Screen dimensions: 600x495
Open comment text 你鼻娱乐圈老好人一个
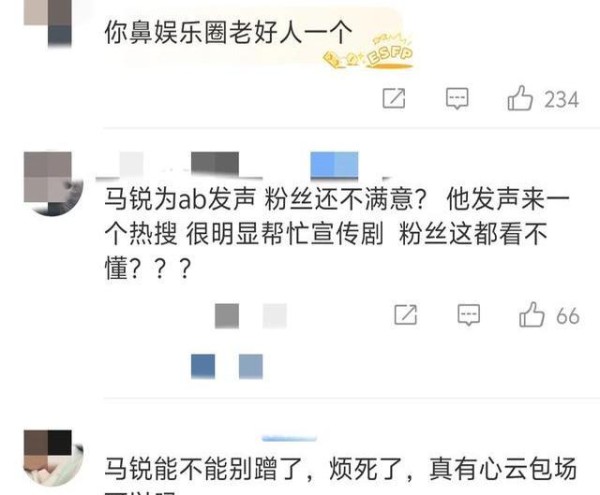coord(228,32)
